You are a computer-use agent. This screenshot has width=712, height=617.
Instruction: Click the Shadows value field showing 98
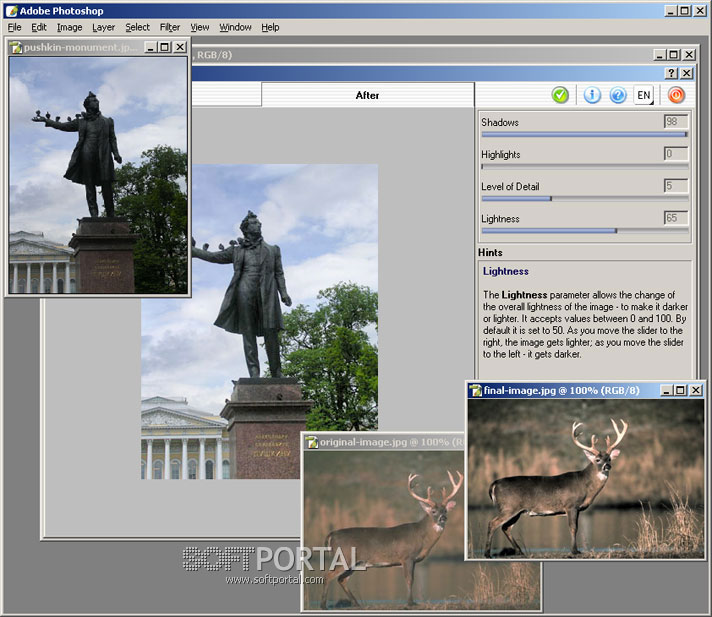(676, 122)
